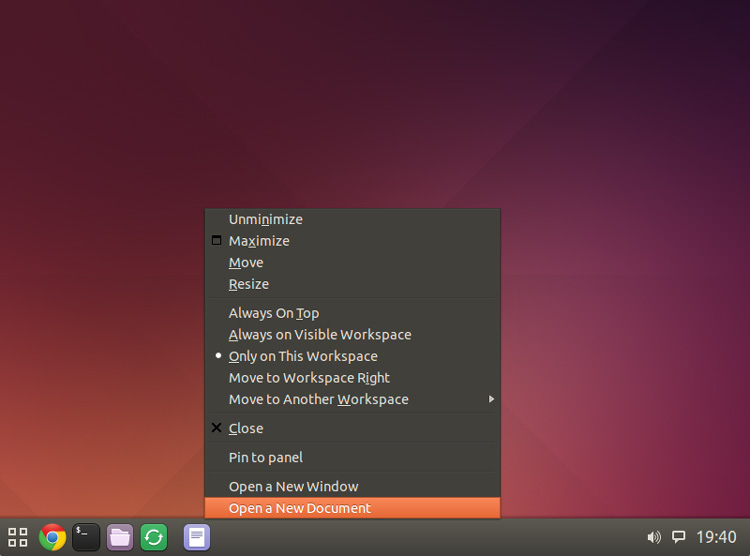Screen dimensions: 750x556
Task: Select Move to Workspace Right
Action: [309, 378]
